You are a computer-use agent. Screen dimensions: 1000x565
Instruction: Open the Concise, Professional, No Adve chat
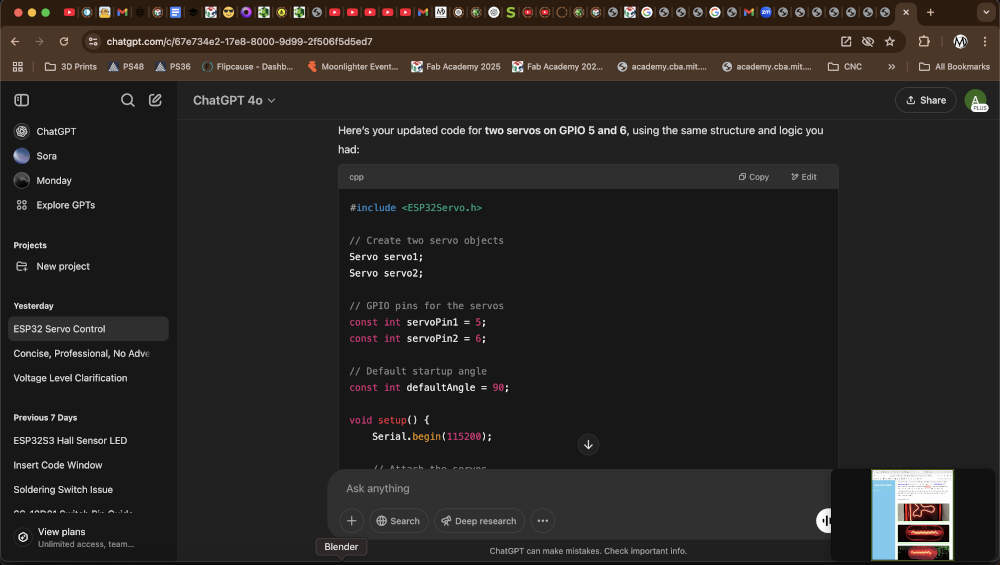(x=88, y=354)
